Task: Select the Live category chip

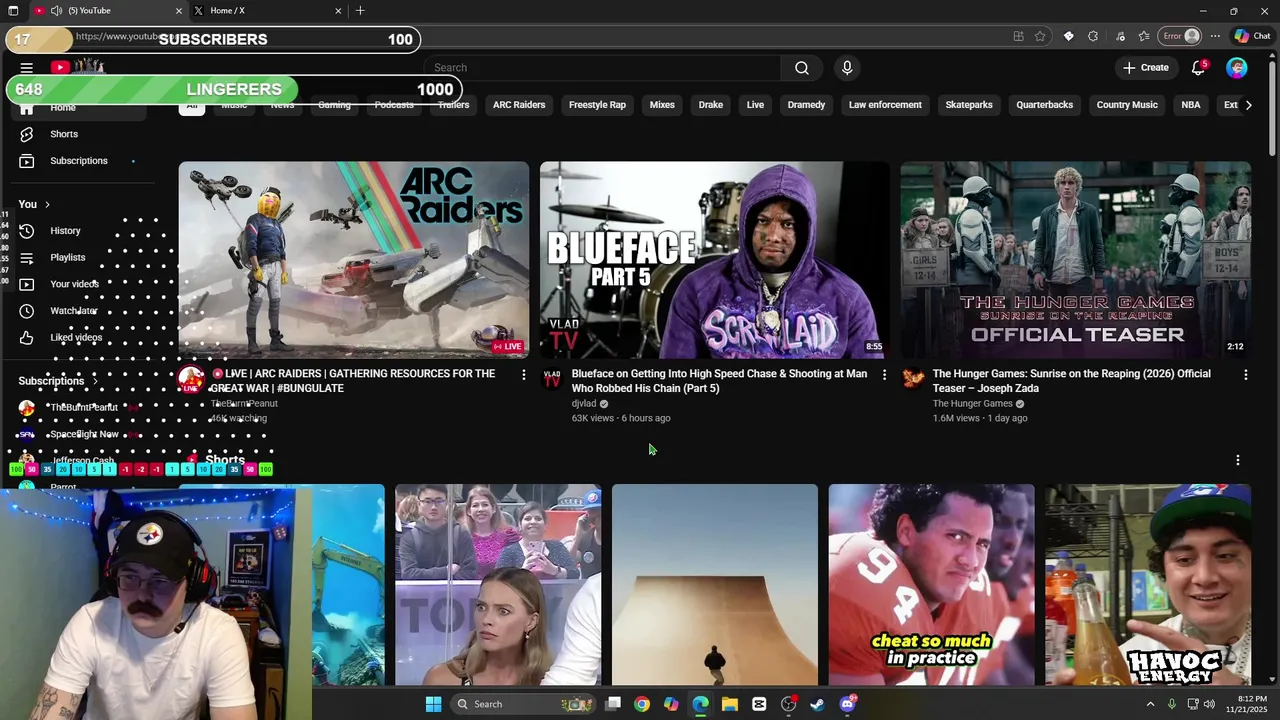Action: tap(755, 105)
